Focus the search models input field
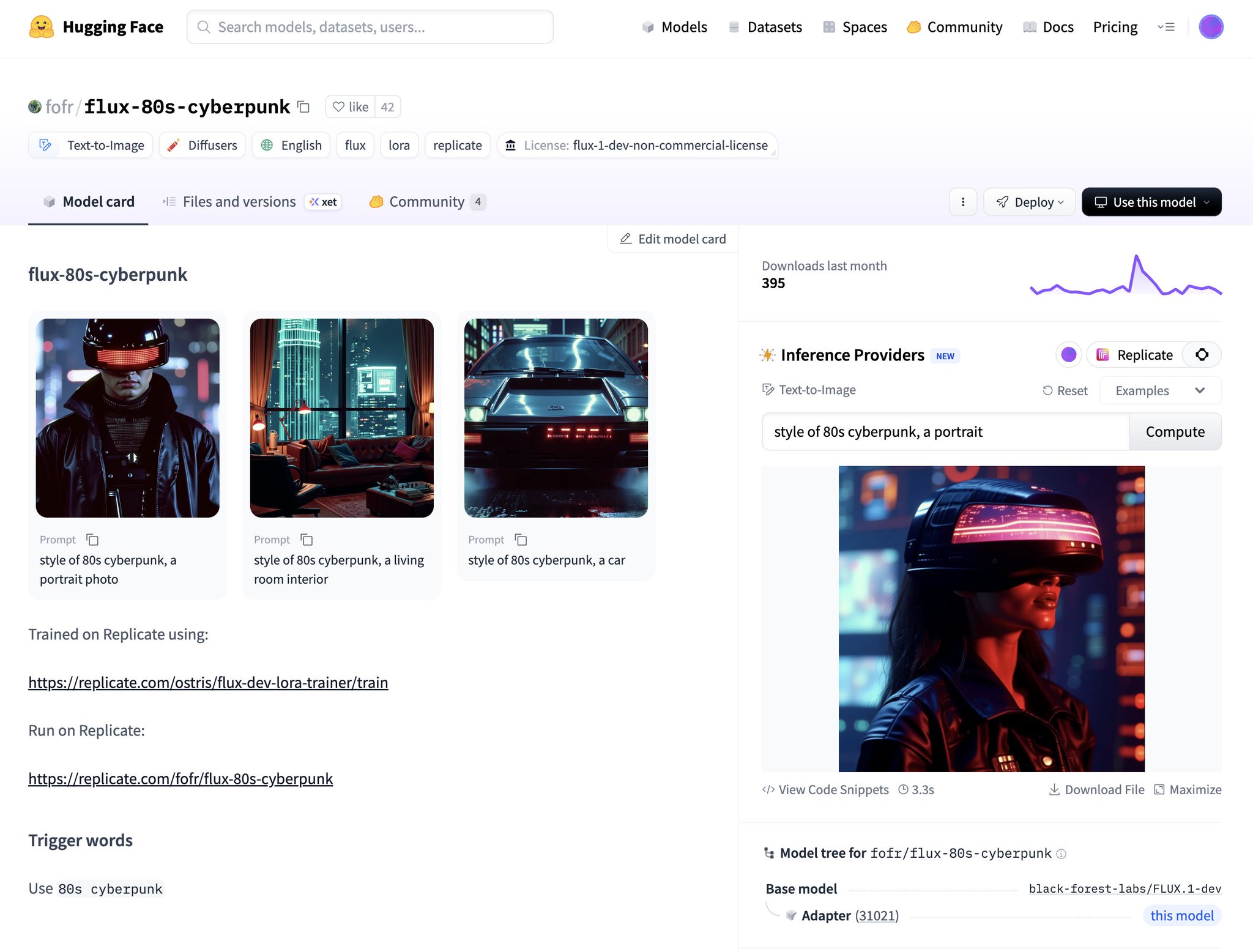This screenshot has width=1253, height=952. pyautogui.click(x=370, y=27)
